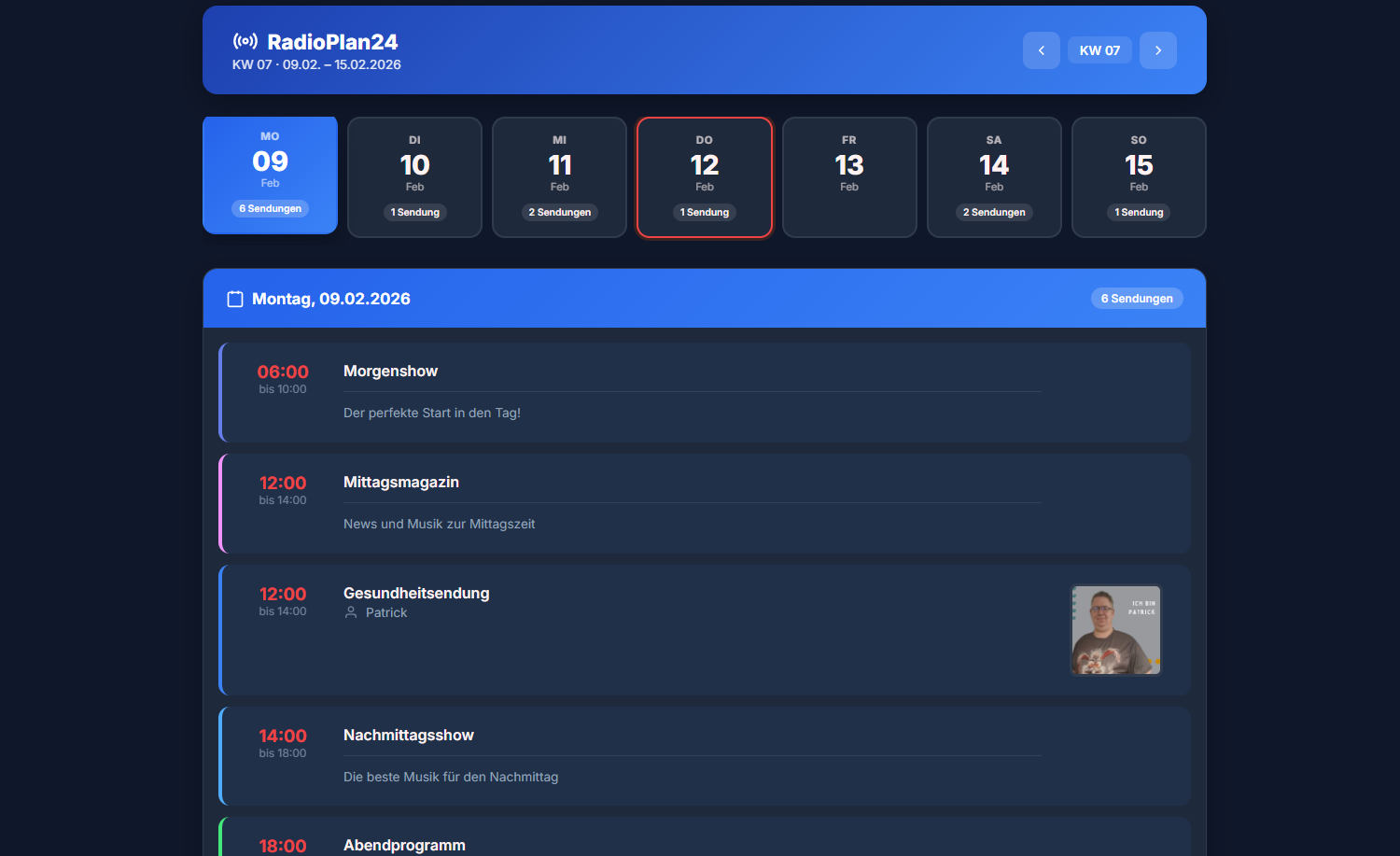Open Saturday 14 Feb day card
This screenshot has width=1400, height=856.
pyautogui.click(x=993, y=177)
